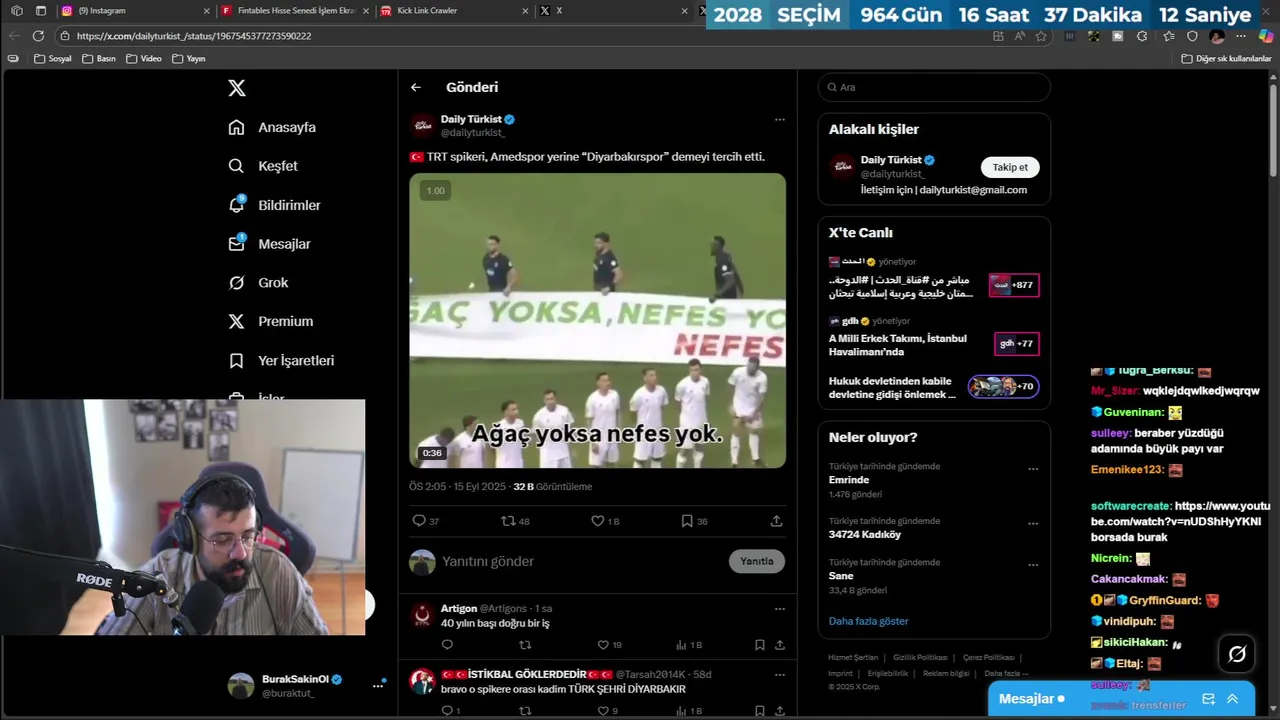
Task: Open more options for Sane trend
Action: tap(1033, 565)
